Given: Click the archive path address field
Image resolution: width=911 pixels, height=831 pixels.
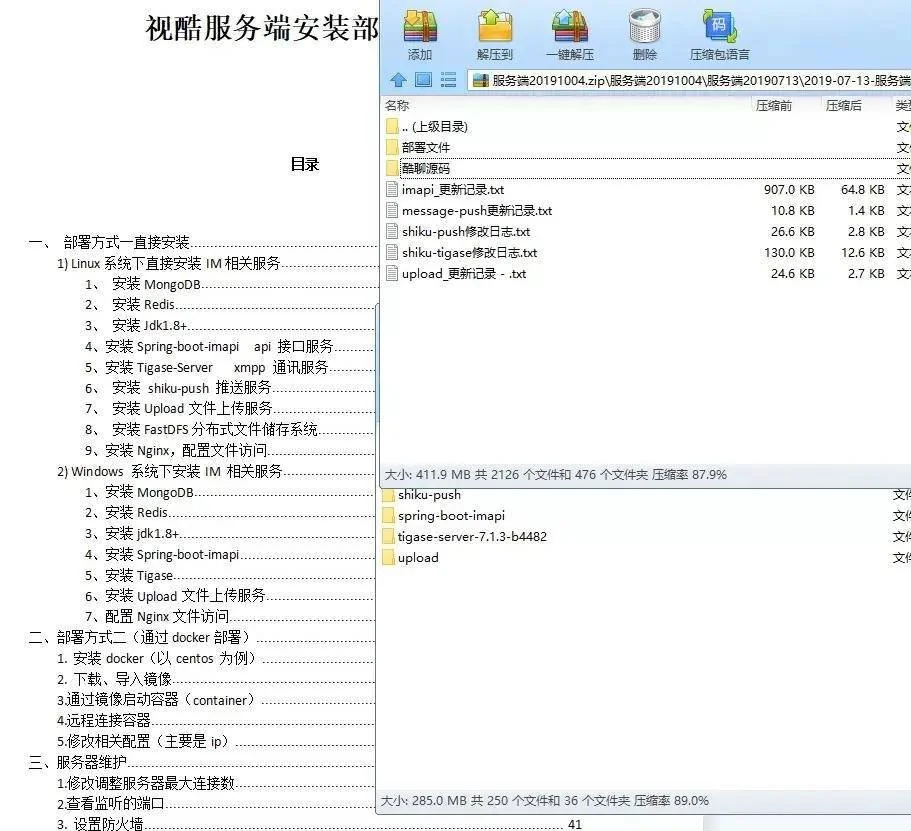Looking at the screenshot, I should point(690,80).
